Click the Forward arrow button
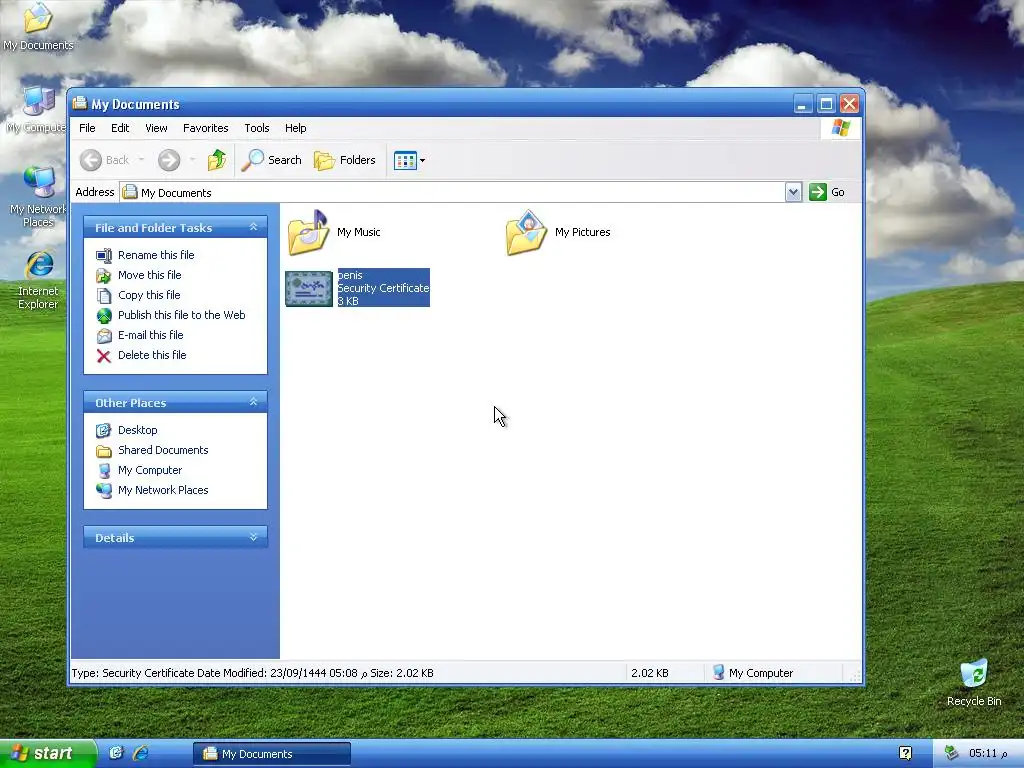Screen dimensions: 1024x768 [169, 160]
